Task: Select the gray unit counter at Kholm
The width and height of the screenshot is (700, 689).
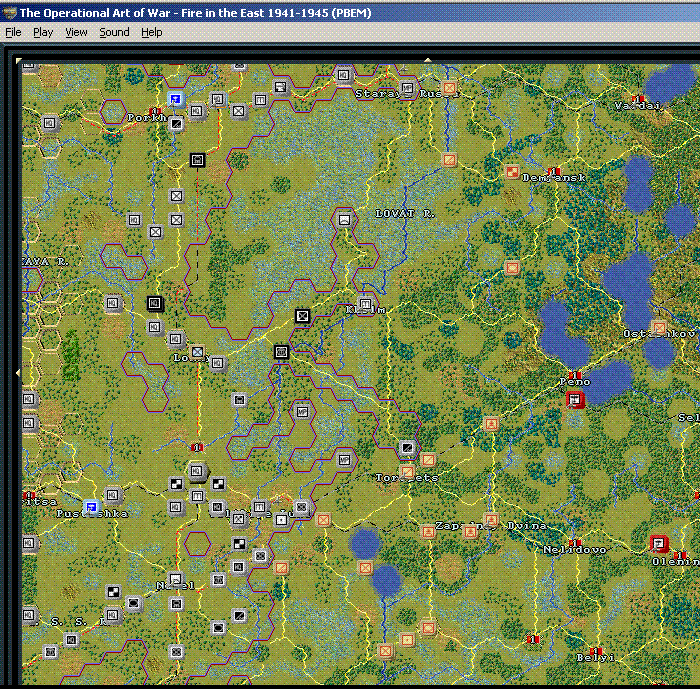Action: pyautogui.click(x=365, y=304)
